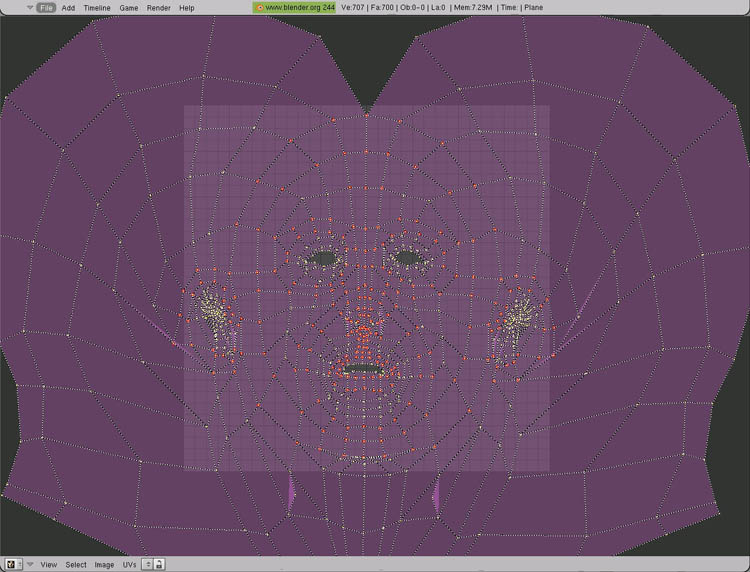
Task: Open the UVs menu
Action: tap(129, 565)
